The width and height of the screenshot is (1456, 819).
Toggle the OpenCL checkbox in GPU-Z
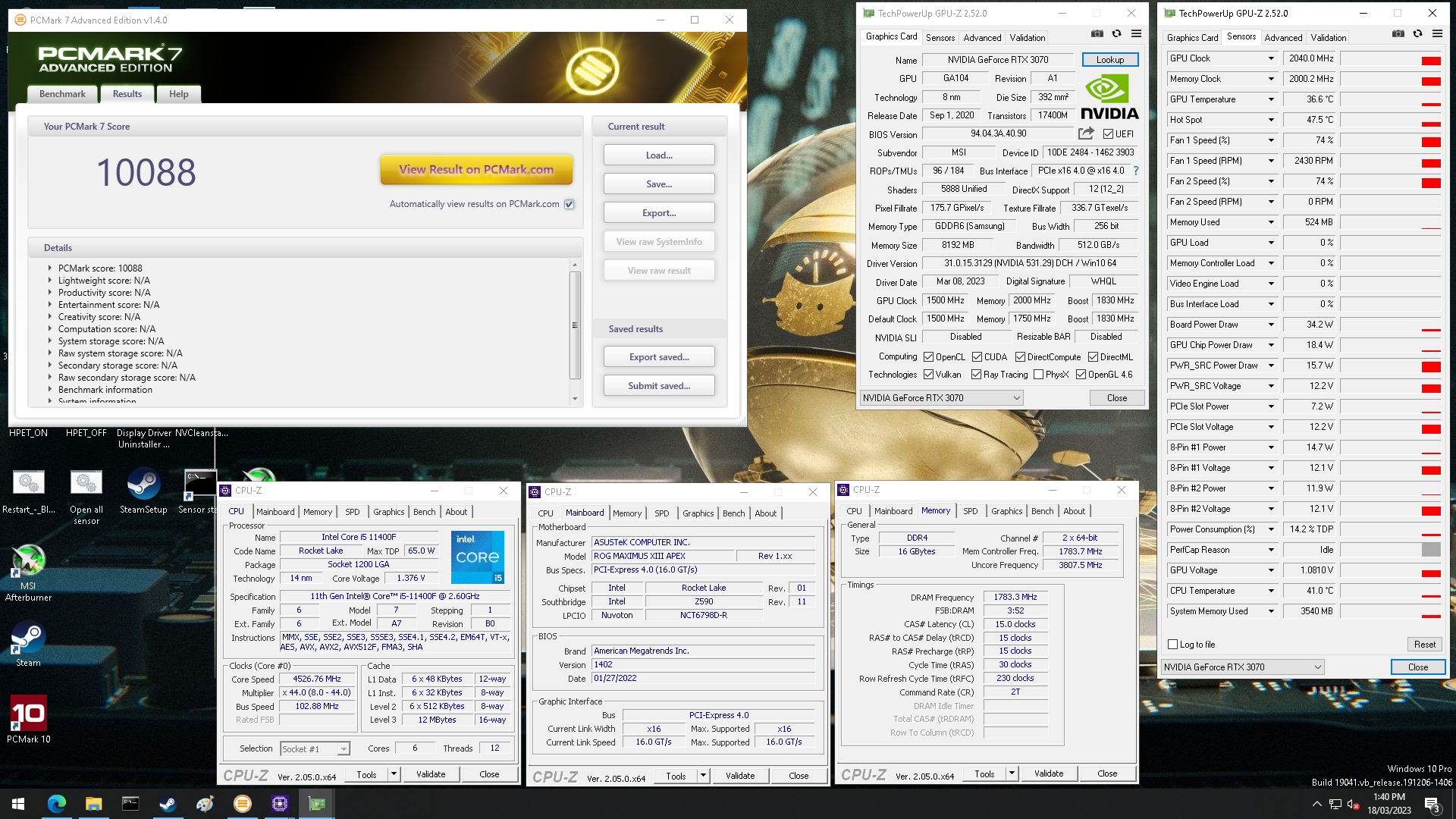click(928, 357)
